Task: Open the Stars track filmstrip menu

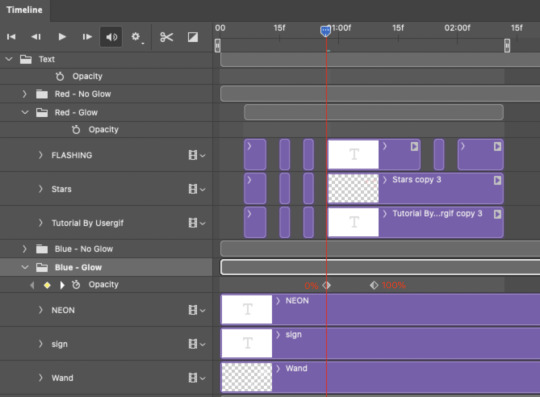Action: coord(197,189)
